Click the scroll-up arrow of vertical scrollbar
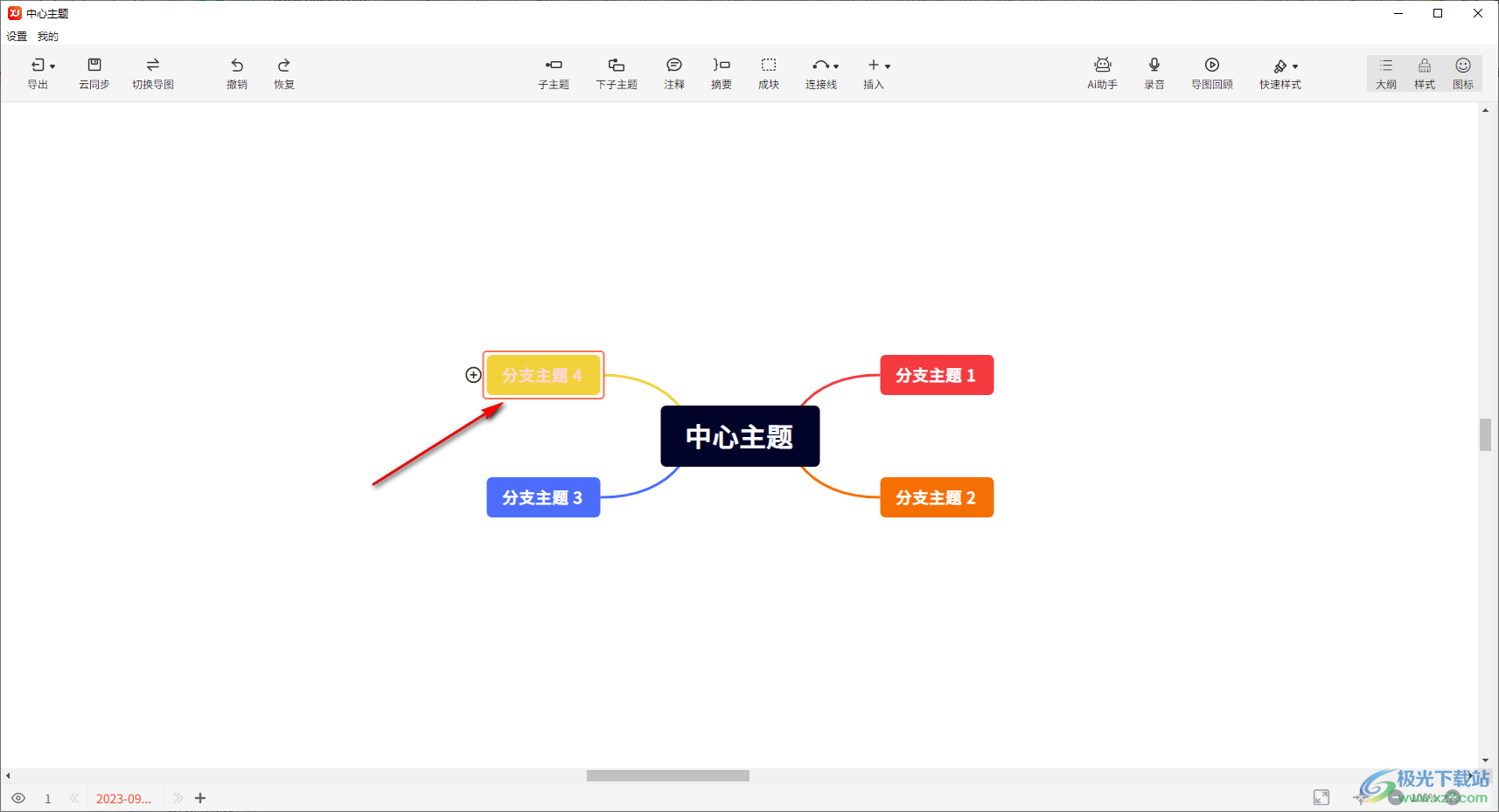1499x812 pixels. (1485, 110)
